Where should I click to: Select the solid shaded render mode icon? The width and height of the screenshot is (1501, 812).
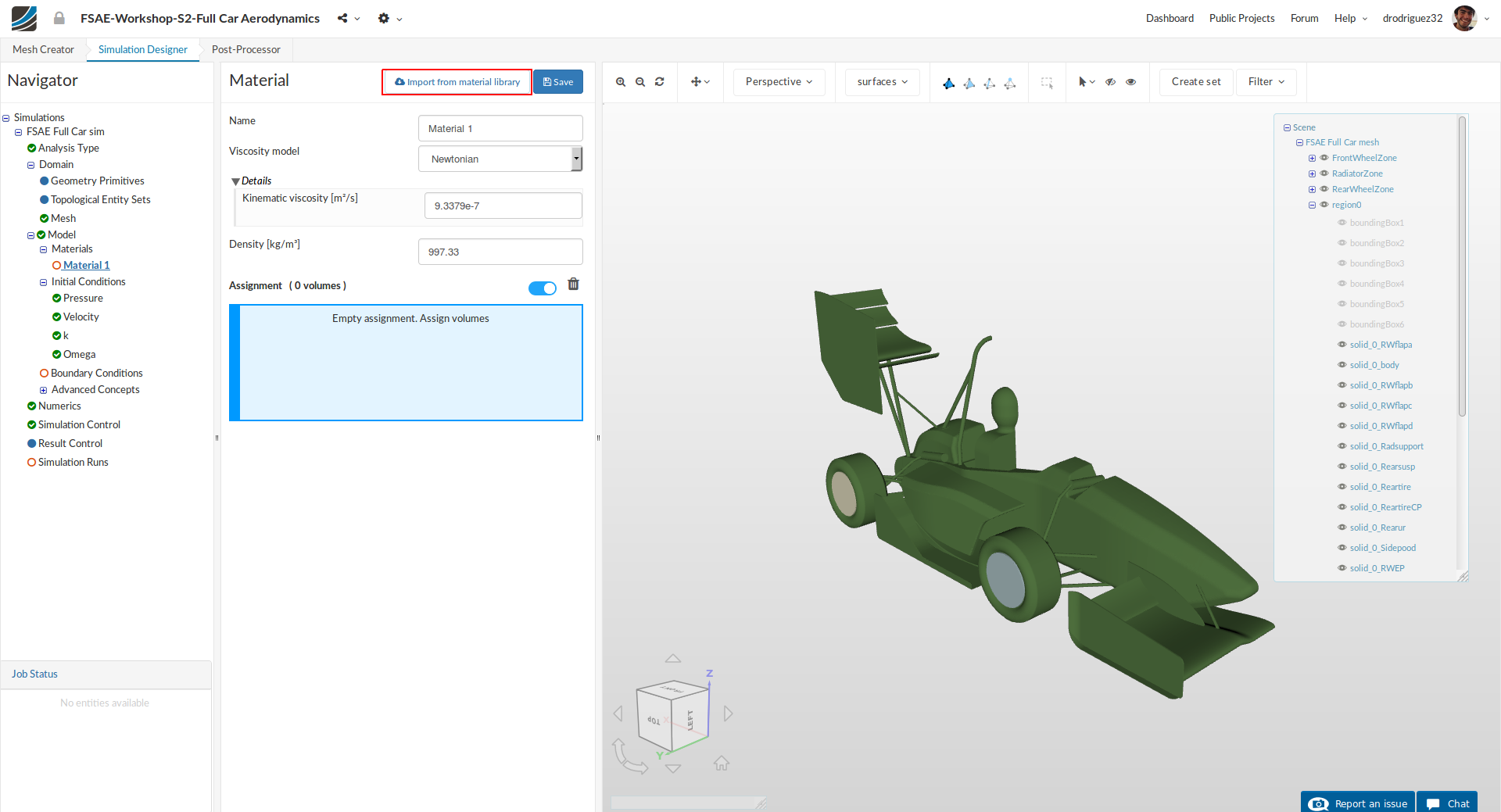coord(948,83)
